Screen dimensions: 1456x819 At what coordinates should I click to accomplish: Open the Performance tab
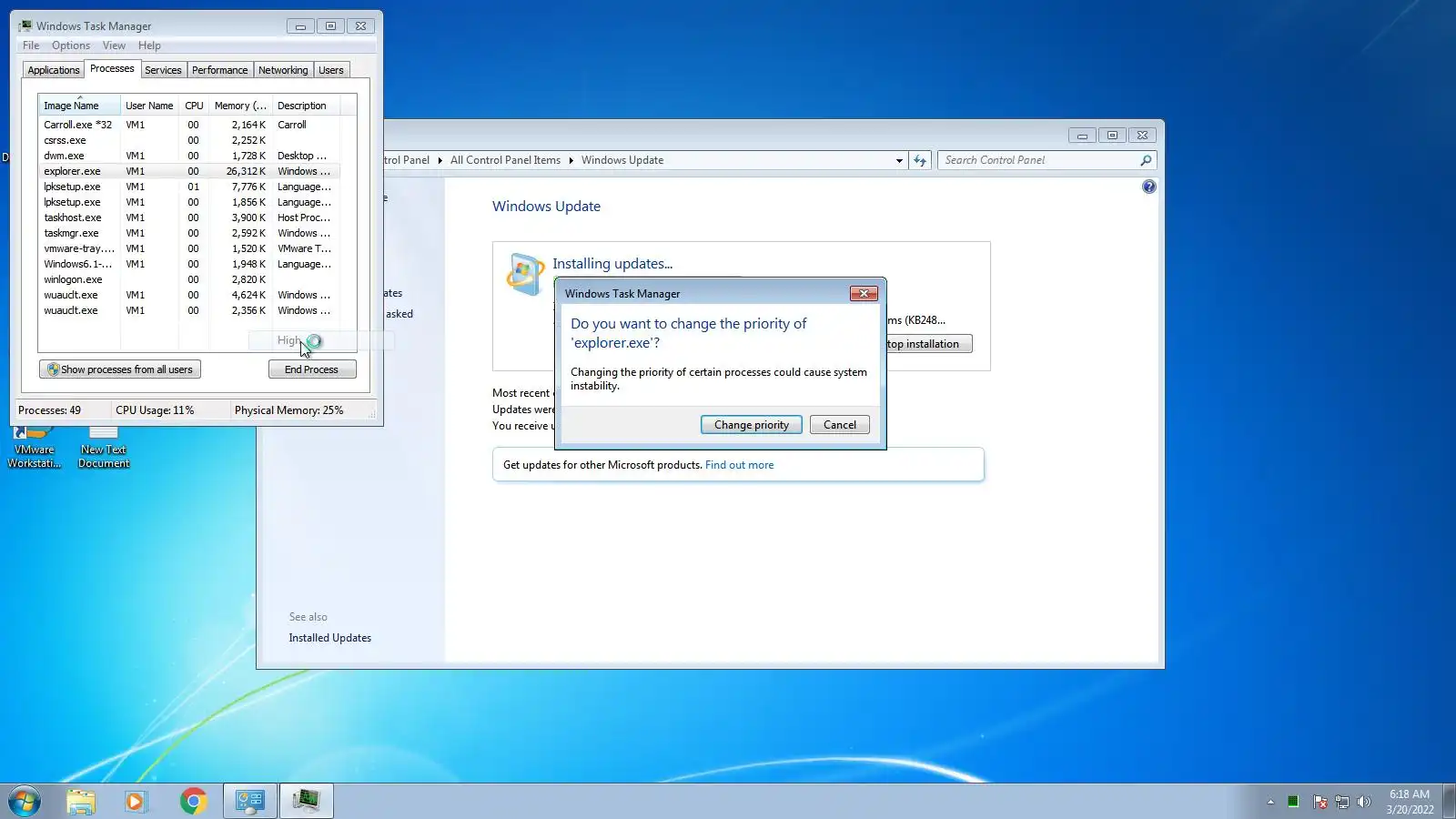[x=219, y=70]
